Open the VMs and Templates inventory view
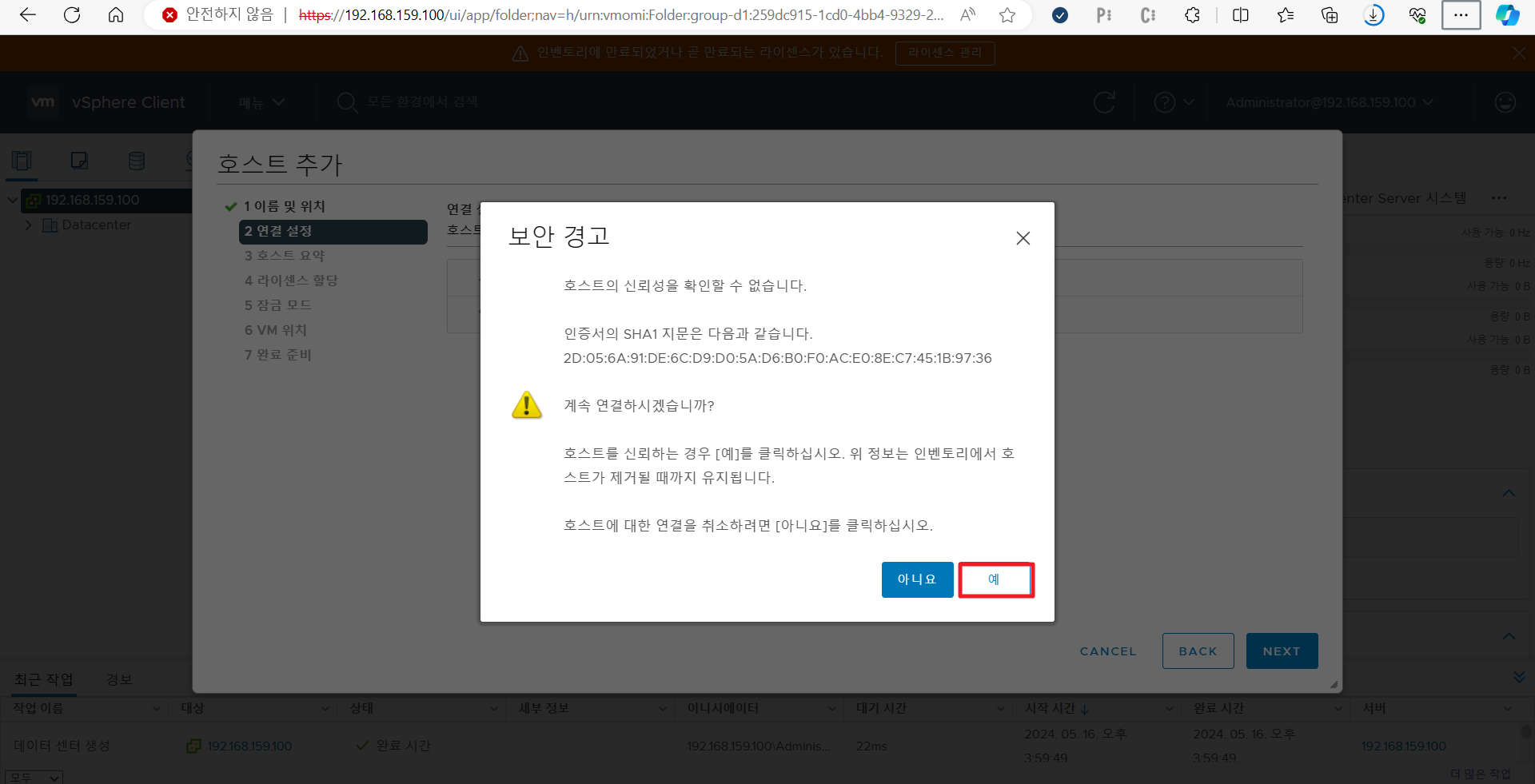This screenshot has width=1535, height=784. tap(79, 161)
